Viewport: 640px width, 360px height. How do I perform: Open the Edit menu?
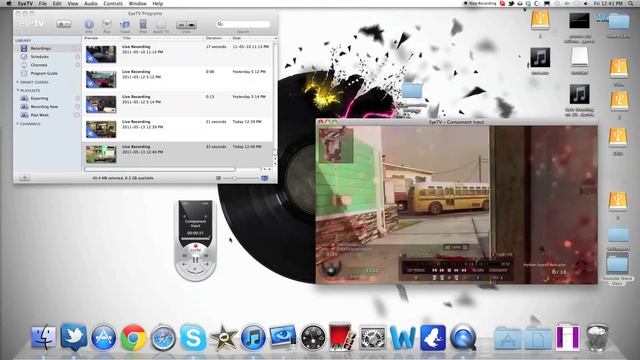57,4
